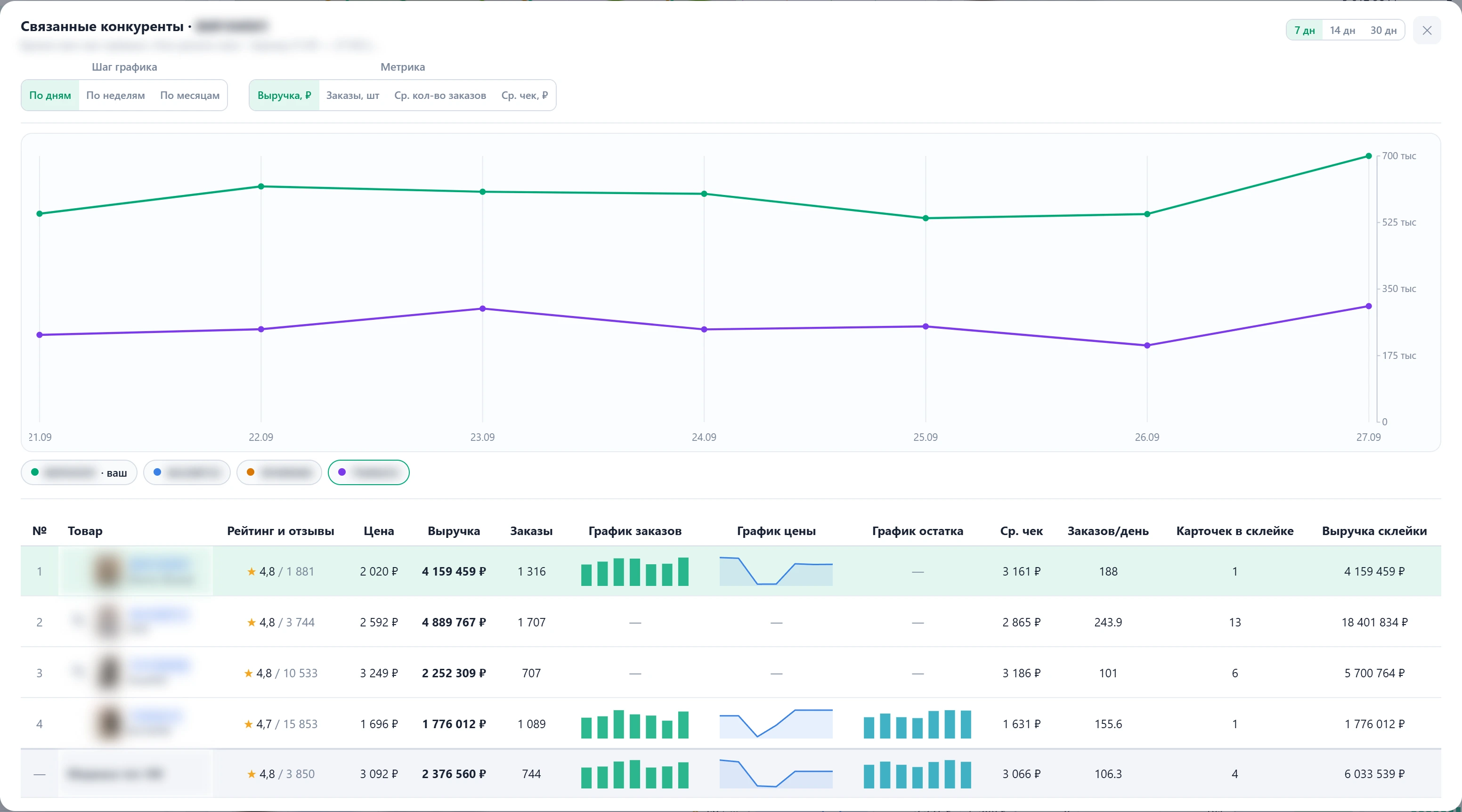Image resolution: width=1462 pixels, height=812 pixels.
Task: Sort by Рейтинг и отзывы column header
Action: [280, 531]
